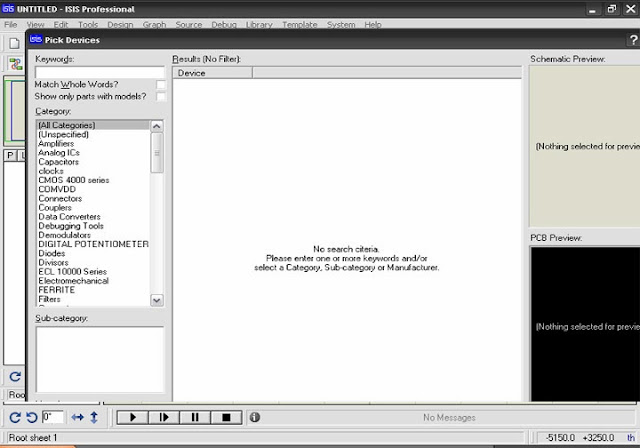Click the ISIS icon in Pick Devices title
Screen dimensions: 640x448
click(36, 39)
